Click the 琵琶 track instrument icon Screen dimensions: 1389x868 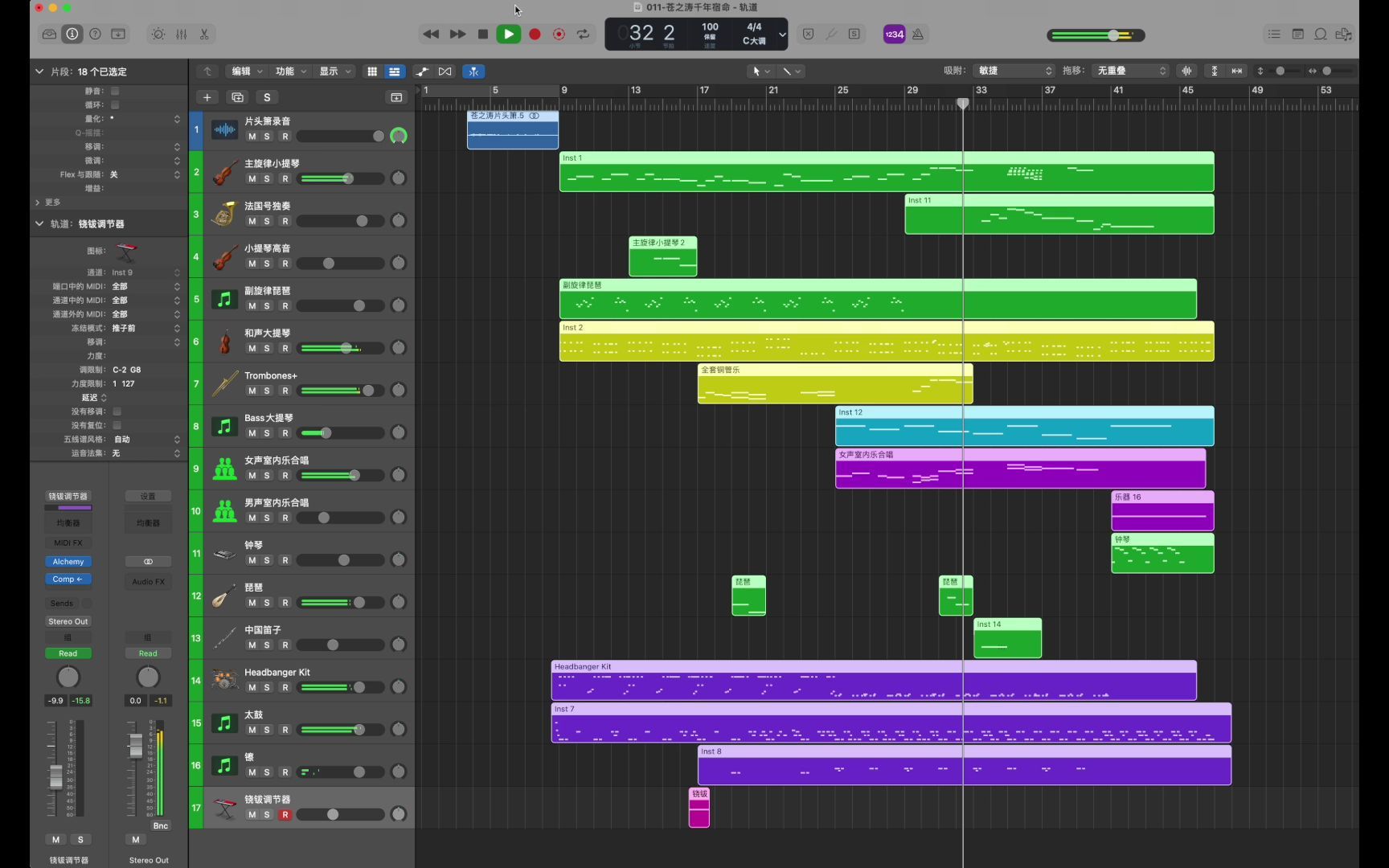[x=224, y=596]
